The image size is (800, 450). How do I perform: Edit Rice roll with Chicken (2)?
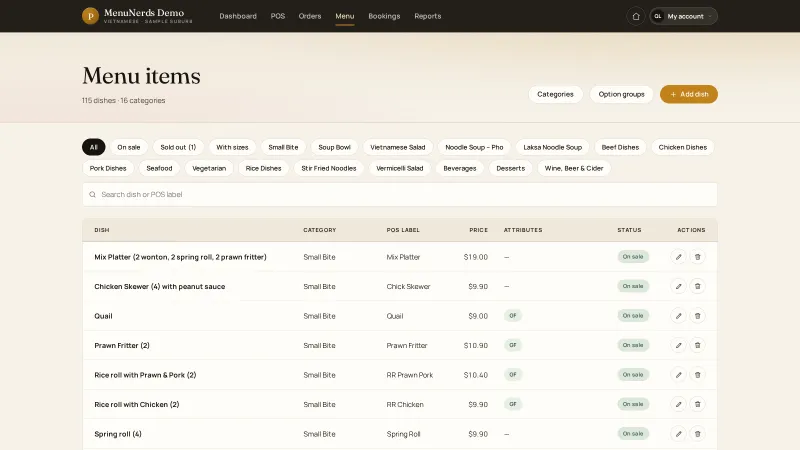[x=678, y=404]
